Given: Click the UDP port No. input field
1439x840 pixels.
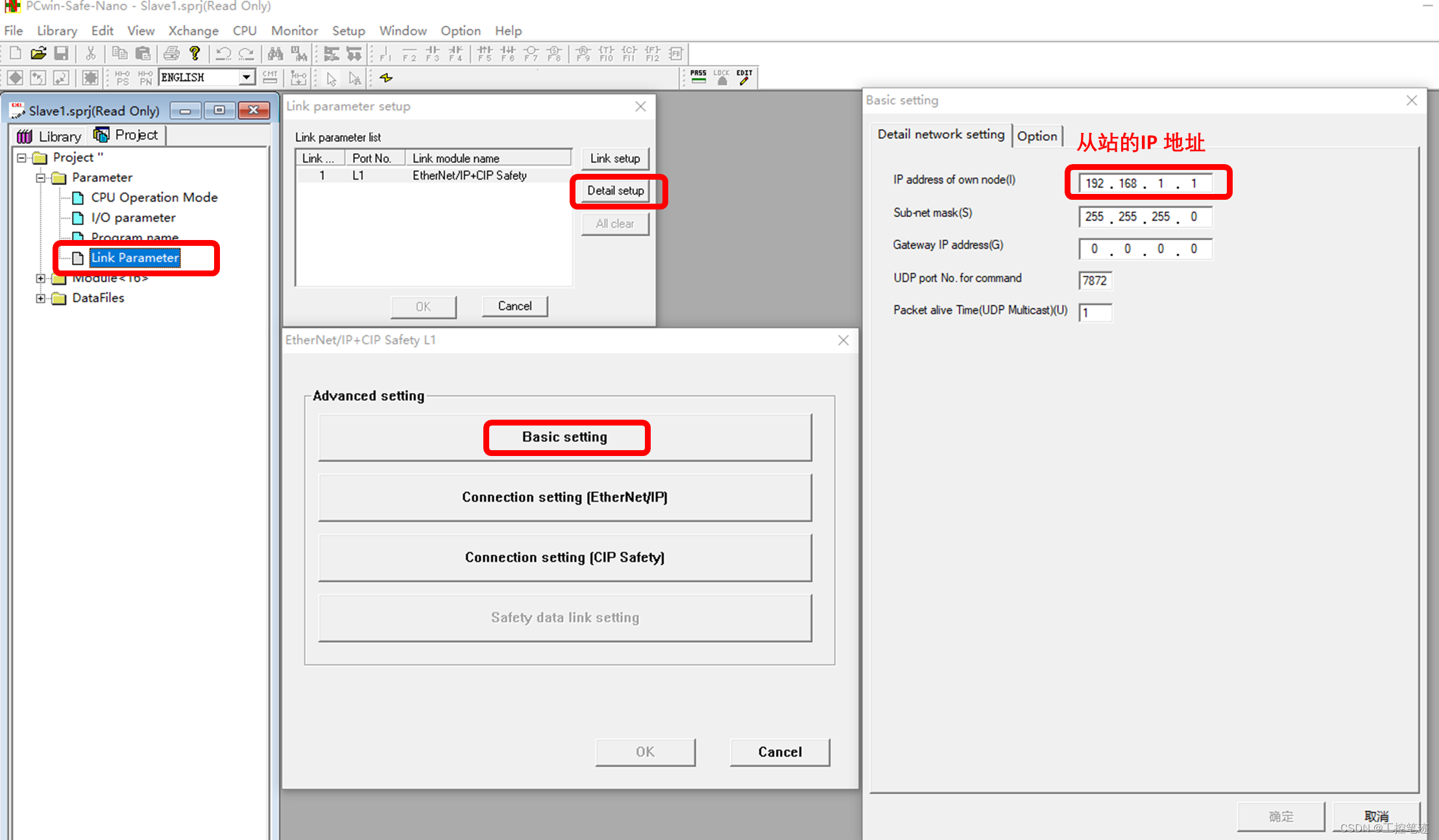Looking at the screenshot, I should point(1095,280).
